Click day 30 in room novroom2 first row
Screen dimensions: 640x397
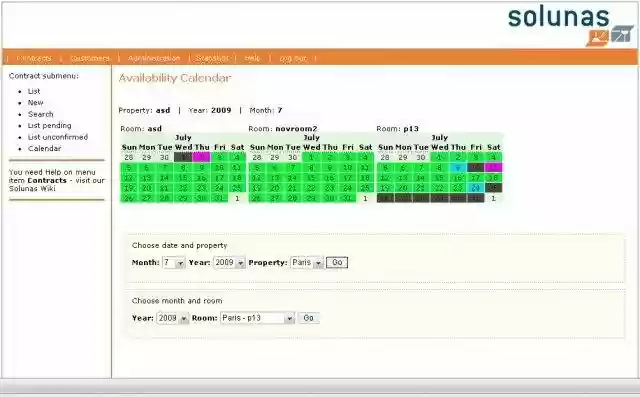(293, 157)
